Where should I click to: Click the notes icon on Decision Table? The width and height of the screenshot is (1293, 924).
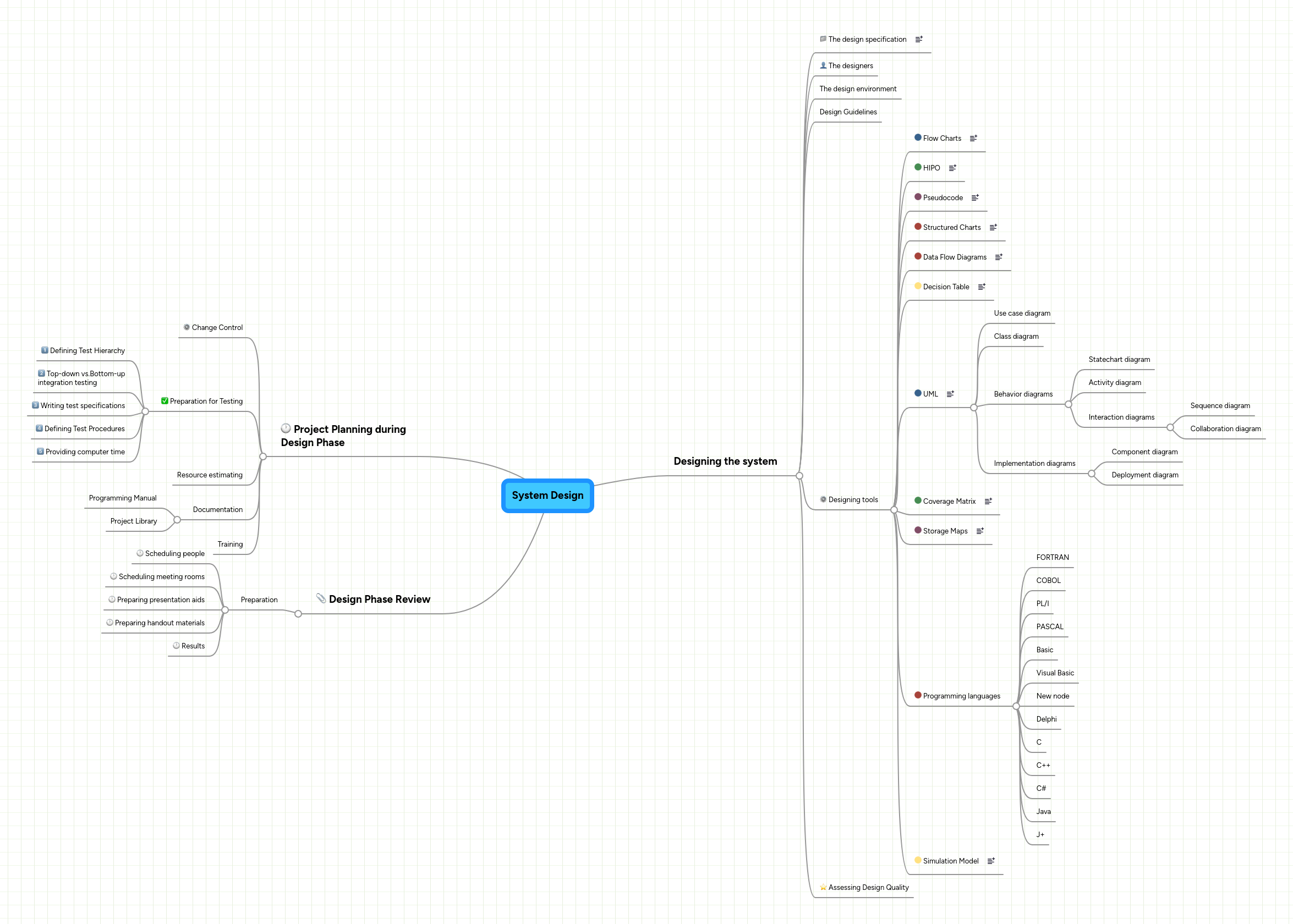tap(982, 286)
